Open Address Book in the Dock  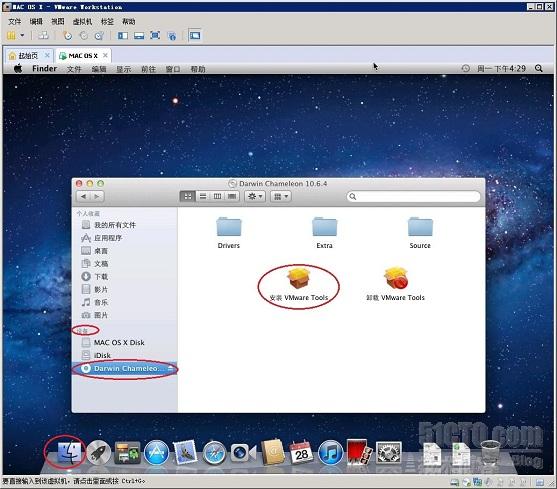(x=272, y=452)
